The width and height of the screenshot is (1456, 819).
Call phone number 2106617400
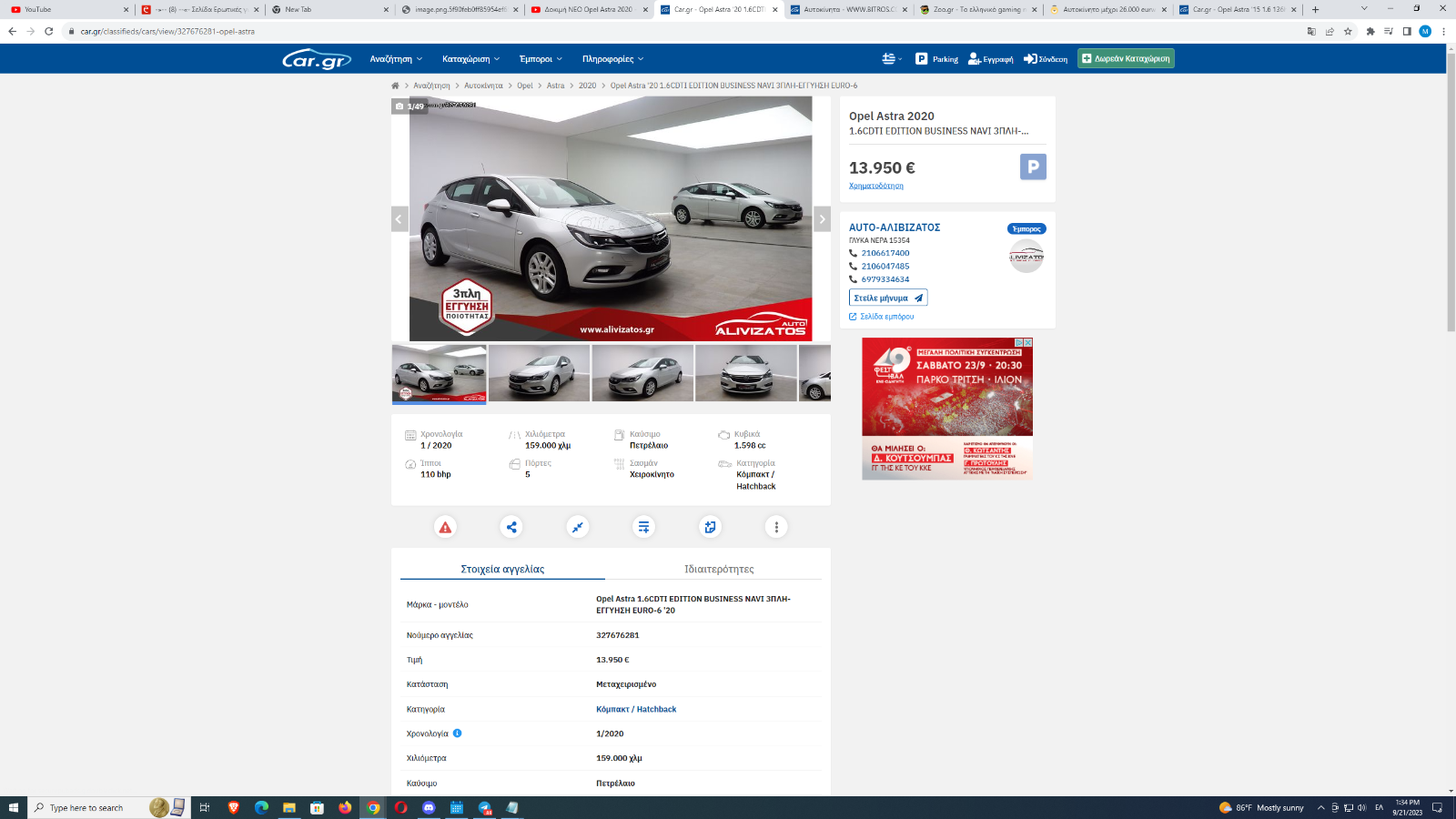point(885,253)
